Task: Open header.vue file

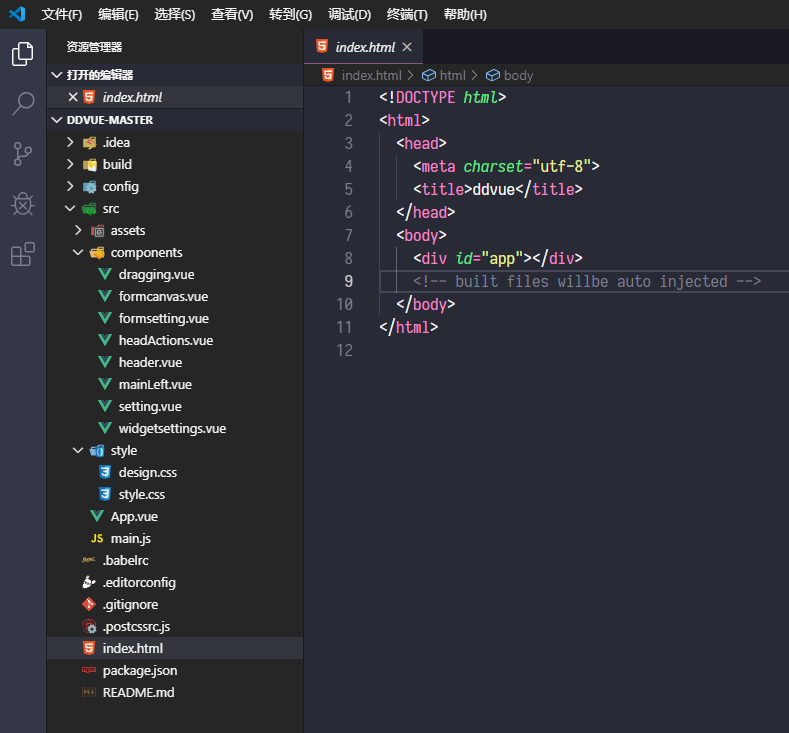Action: pyautogui.click(x=150, y=363)
